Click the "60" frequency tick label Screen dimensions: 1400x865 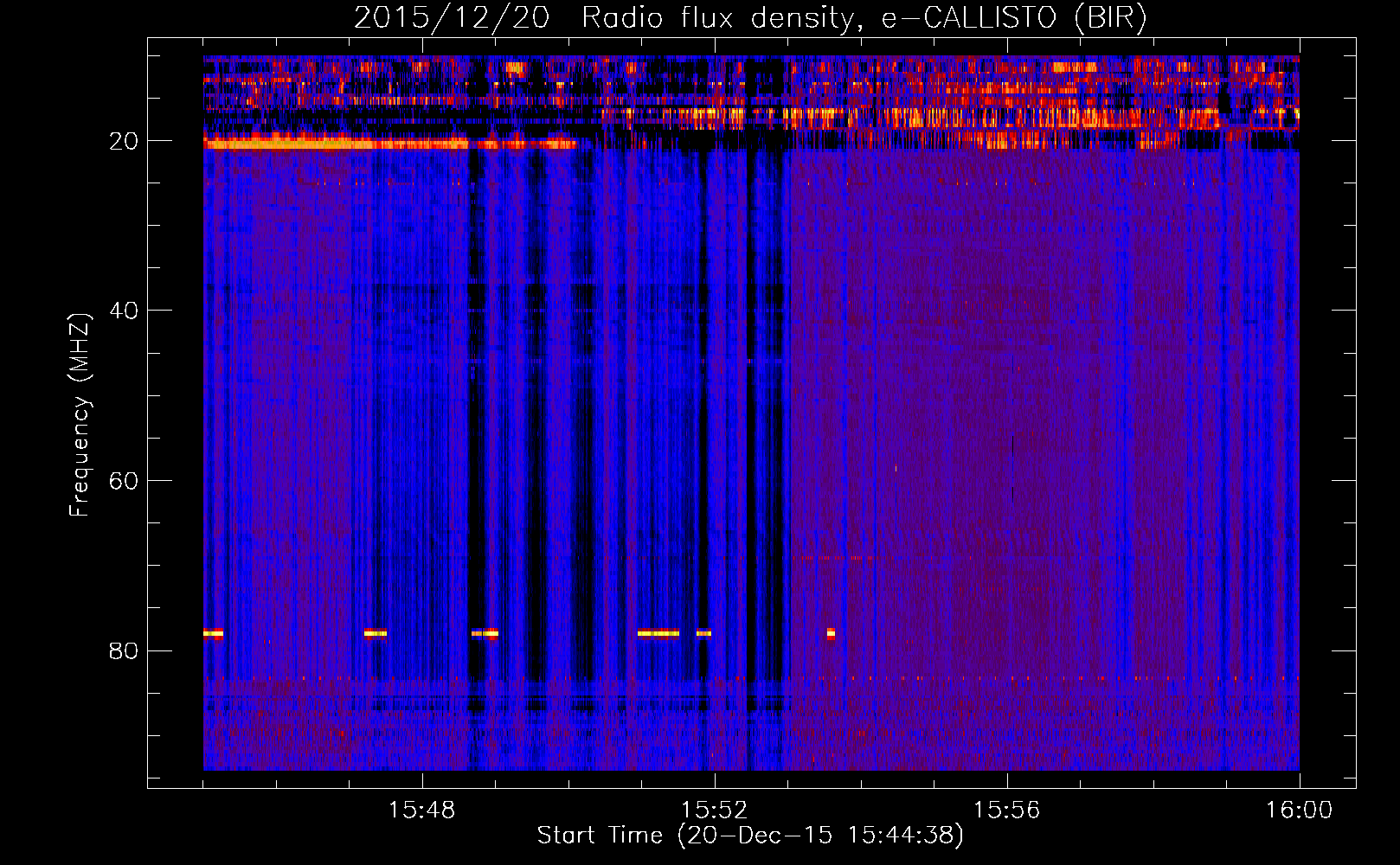[x=125, y=481]
